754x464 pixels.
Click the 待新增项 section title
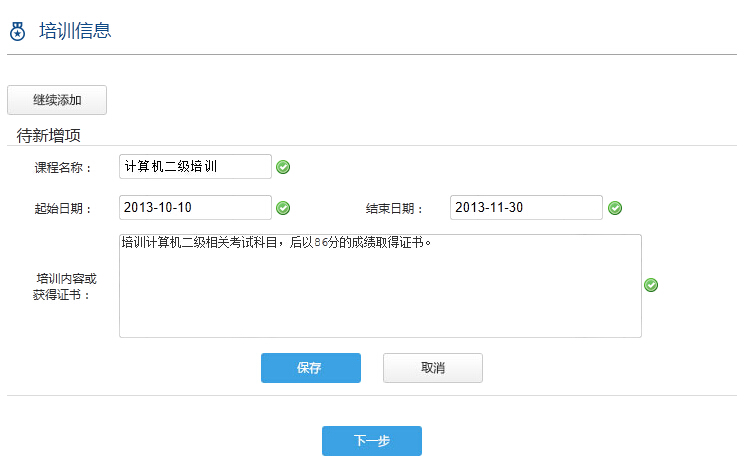point(49,134)
